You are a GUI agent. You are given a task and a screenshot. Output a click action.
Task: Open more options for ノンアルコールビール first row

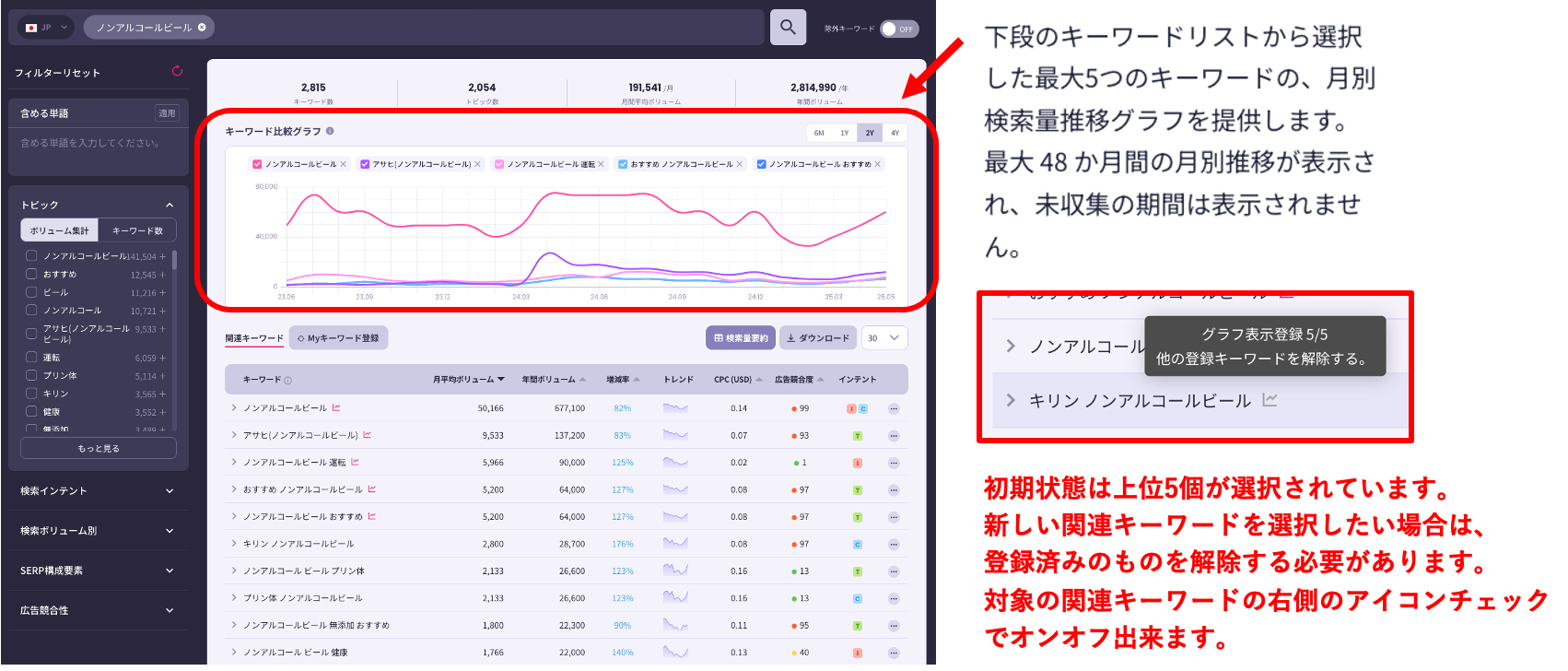pyautogui.click(x=893, y=408)
